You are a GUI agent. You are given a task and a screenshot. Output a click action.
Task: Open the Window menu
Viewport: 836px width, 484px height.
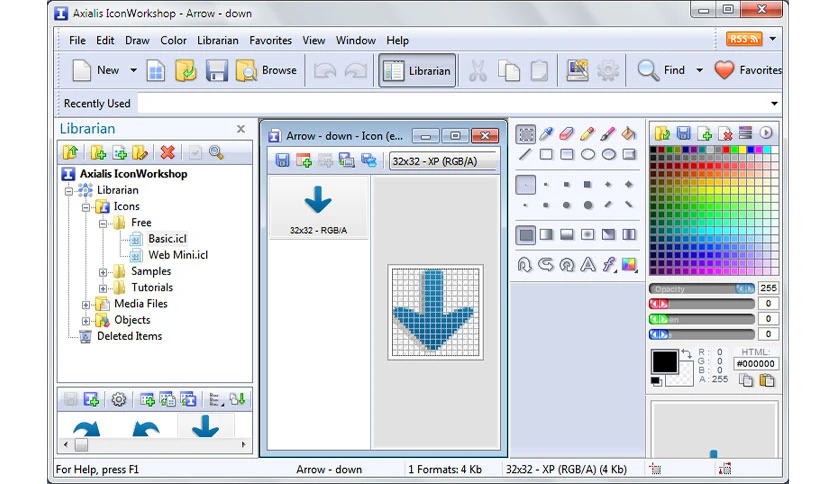[x=356, y=41]
